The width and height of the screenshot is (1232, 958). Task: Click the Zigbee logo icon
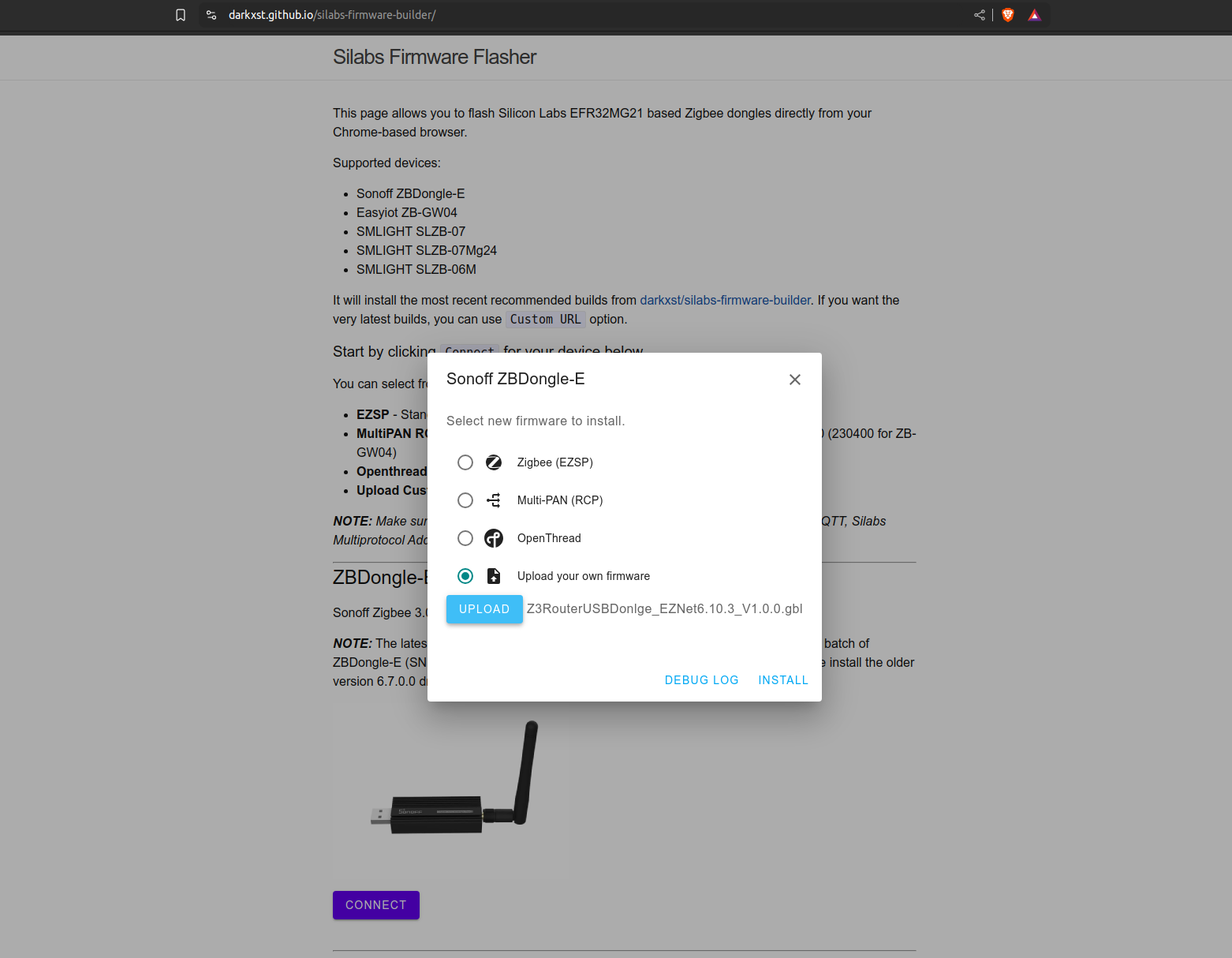[494, 462]
